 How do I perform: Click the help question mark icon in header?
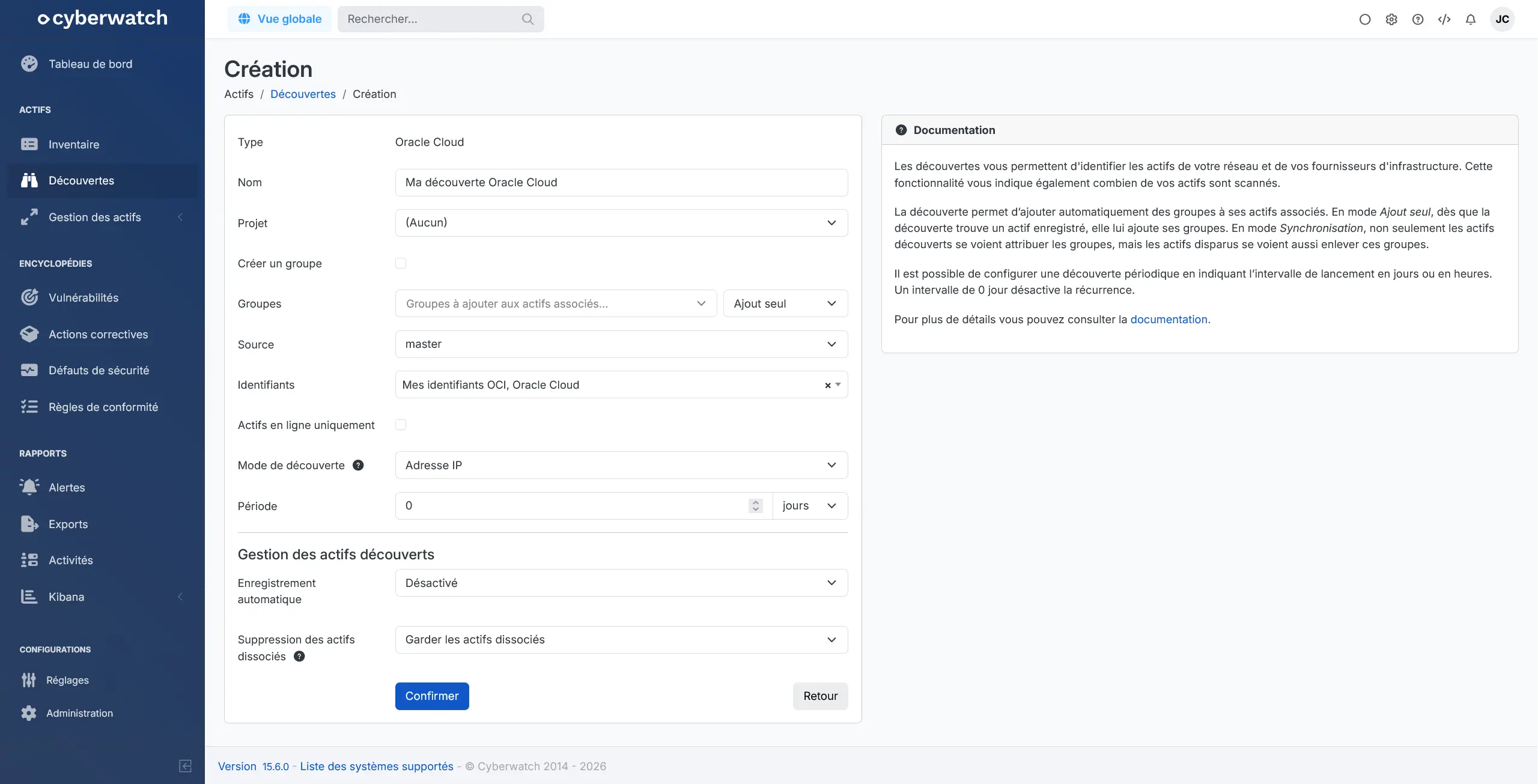(x=1417, y=19)
